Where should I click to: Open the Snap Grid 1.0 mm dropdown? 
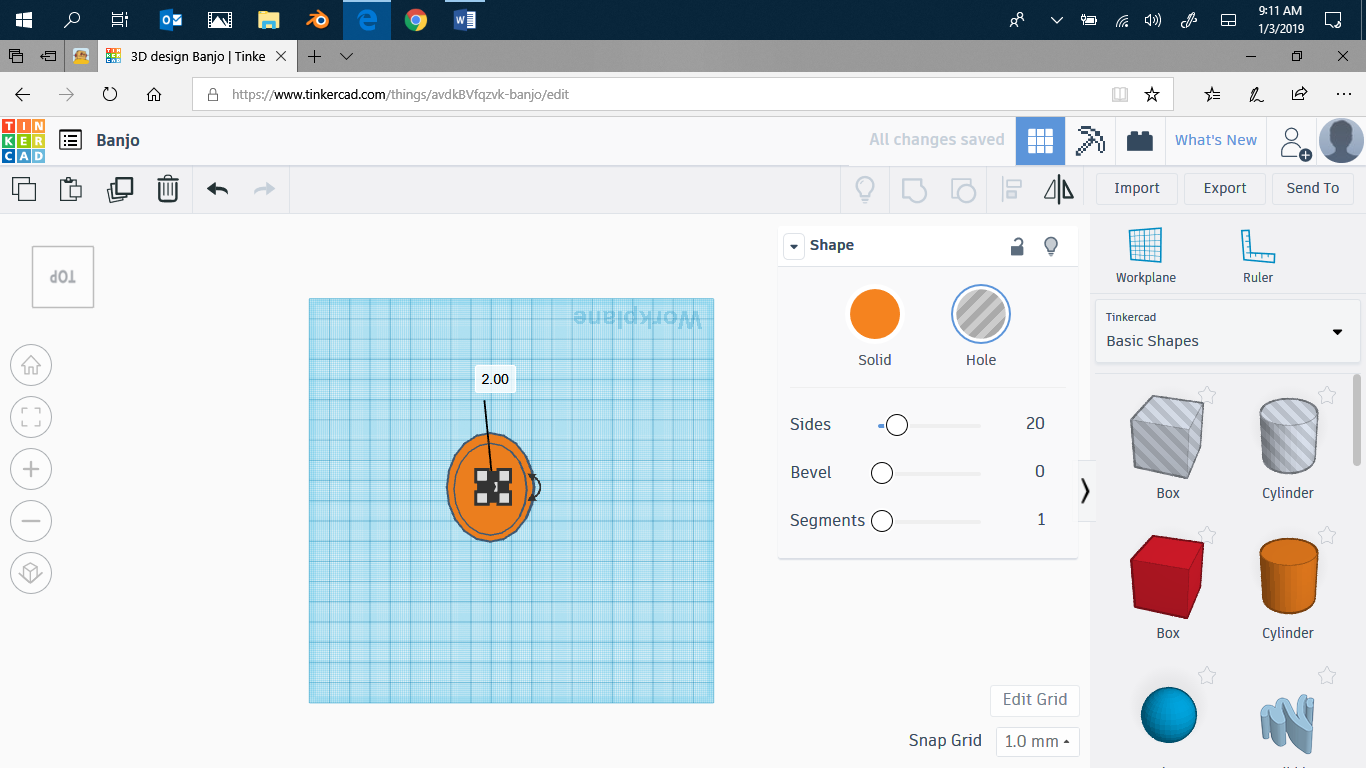click(x=1038, y=741)
